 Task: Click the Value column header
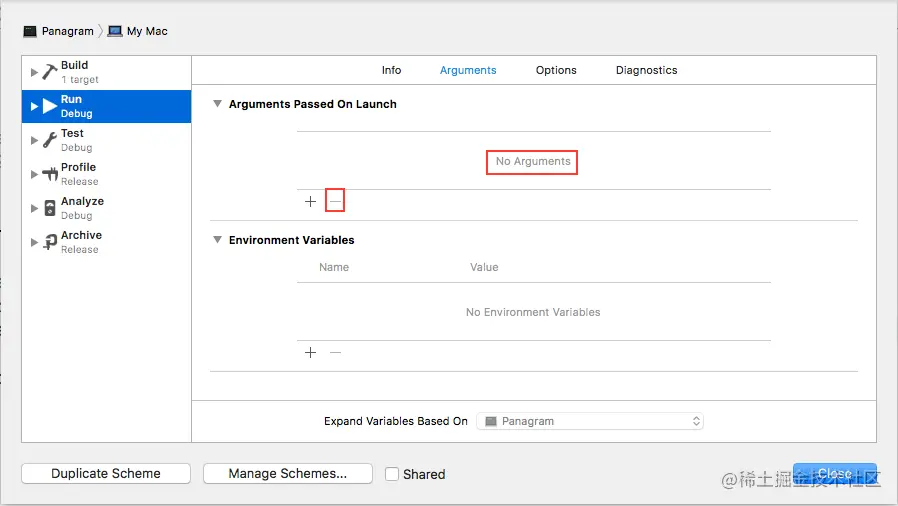[484, 267]
